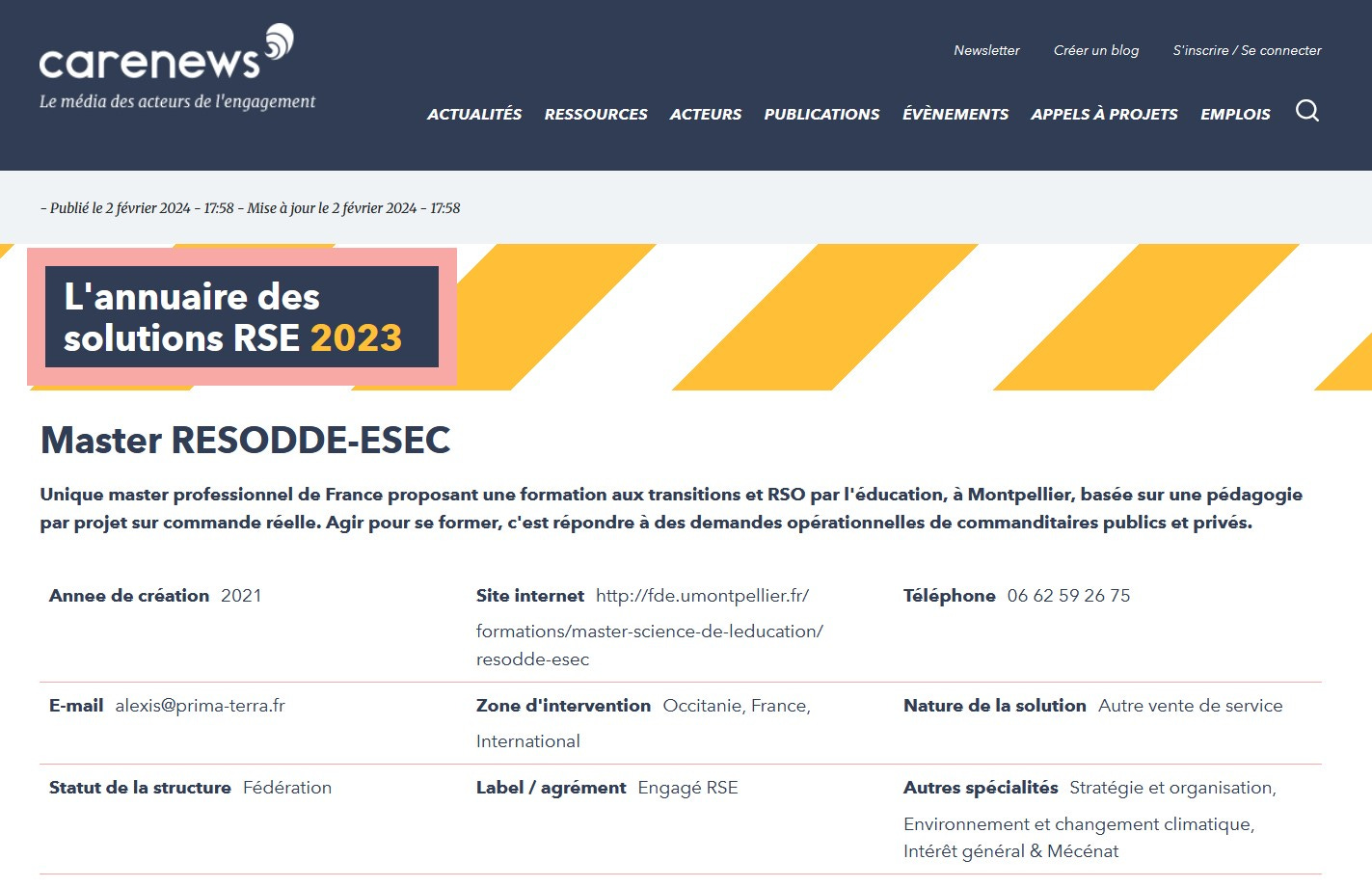Click the Intérêt général & Mécénat text
Image resolution: width=1372 pixels, height=887 pixels.
pos(1011,851)
